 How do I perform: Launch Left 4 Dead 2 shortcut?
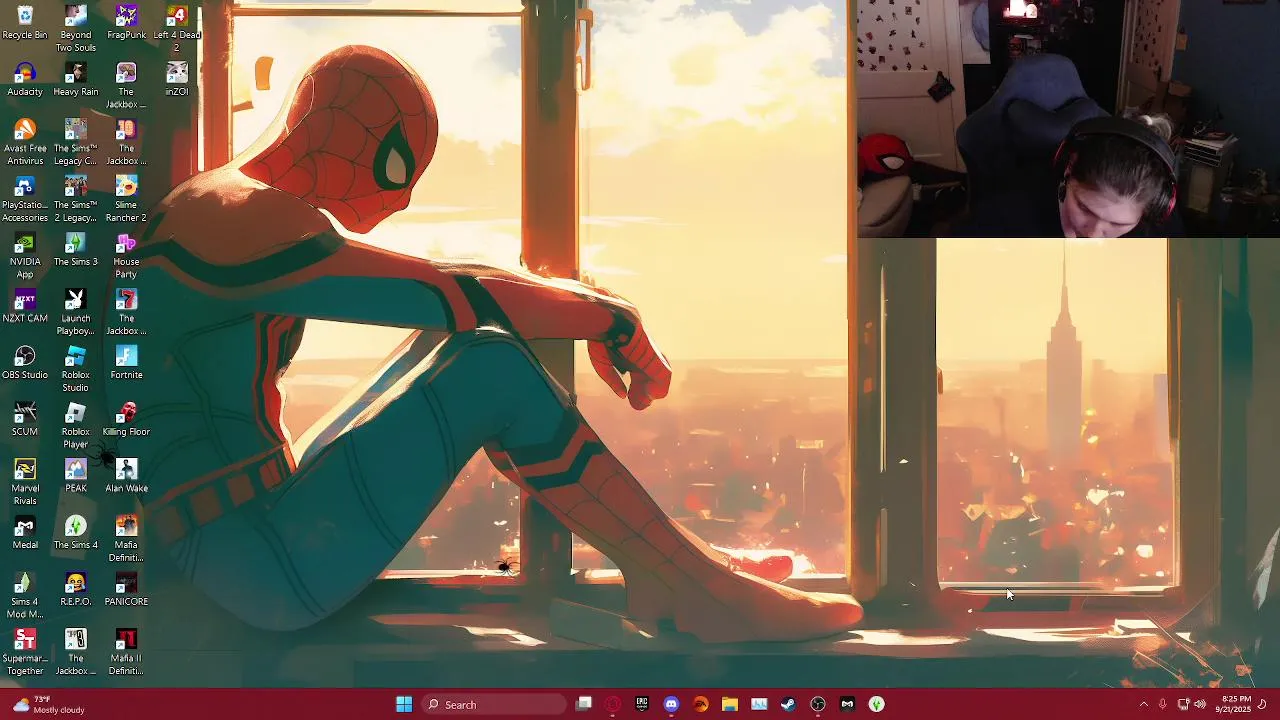coord(177,28)
